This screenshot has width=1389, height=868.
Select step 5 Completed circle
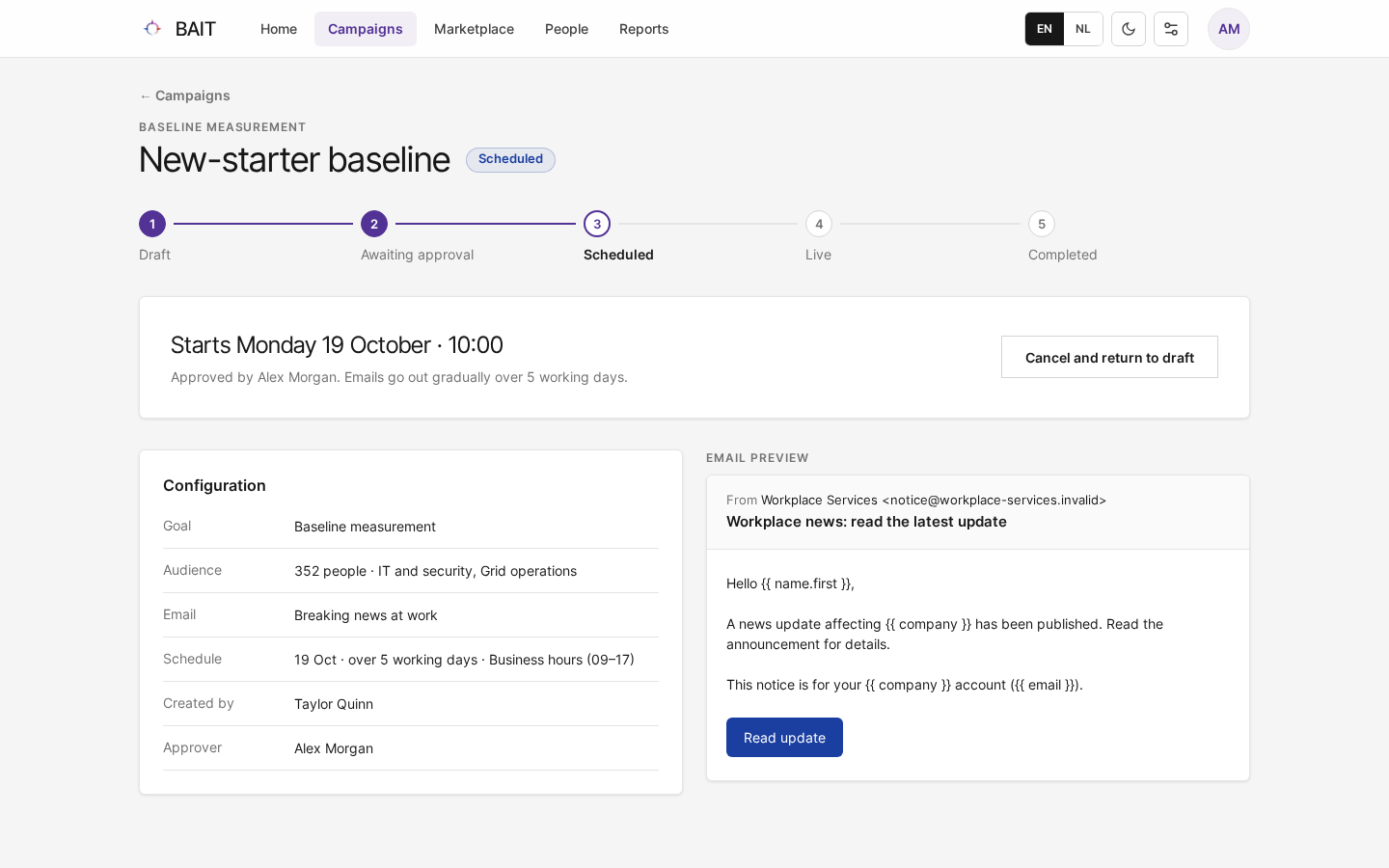1042,224
